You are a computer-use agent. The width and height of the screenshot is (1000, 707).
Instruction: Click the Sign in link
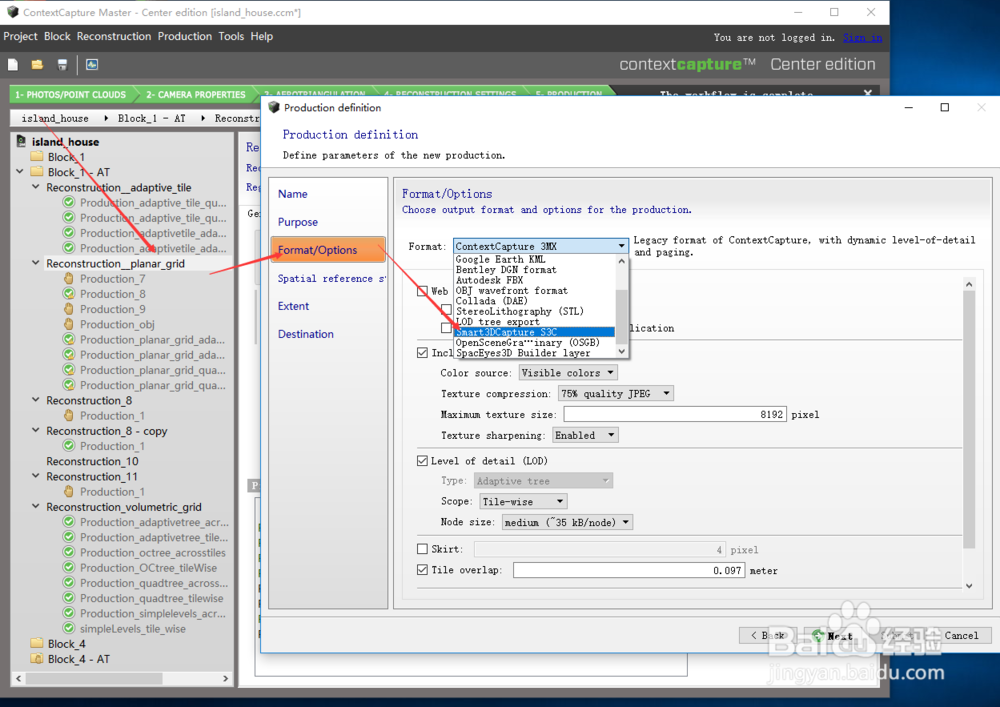coord(862,38)
